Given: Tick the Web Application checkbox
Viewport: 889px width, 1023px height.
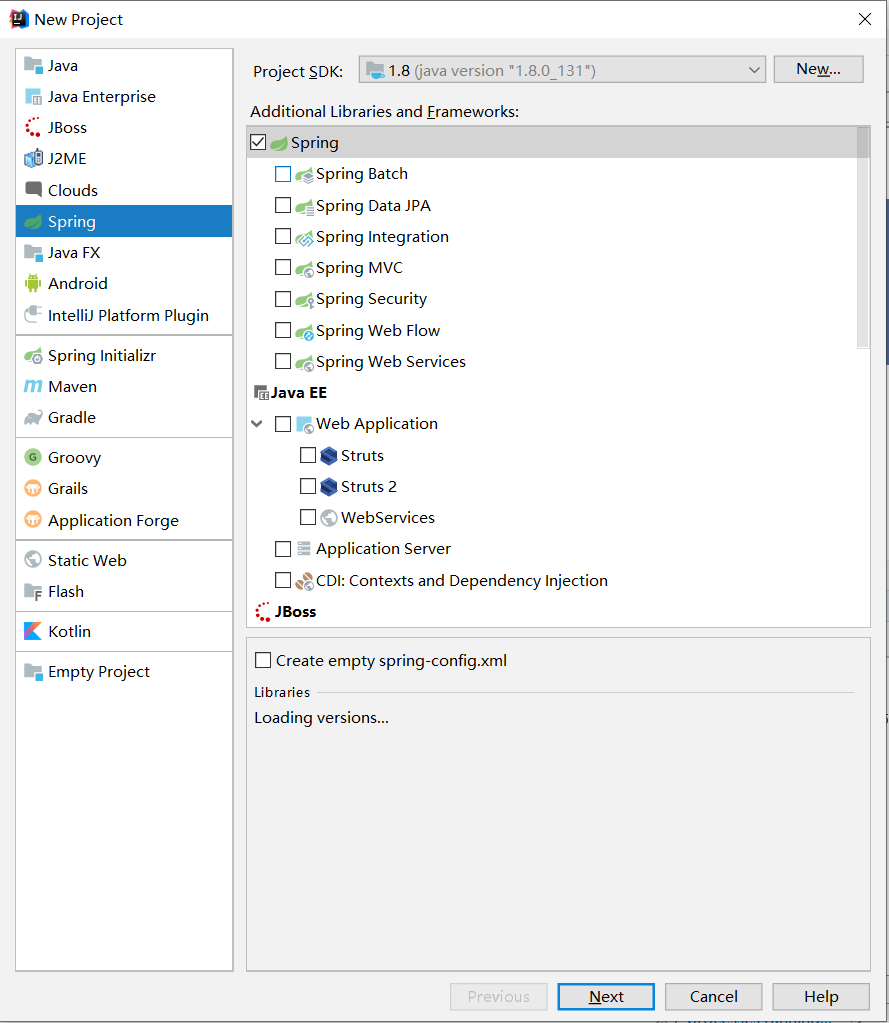Looking at the screenshot, I should tap(282, 423).
